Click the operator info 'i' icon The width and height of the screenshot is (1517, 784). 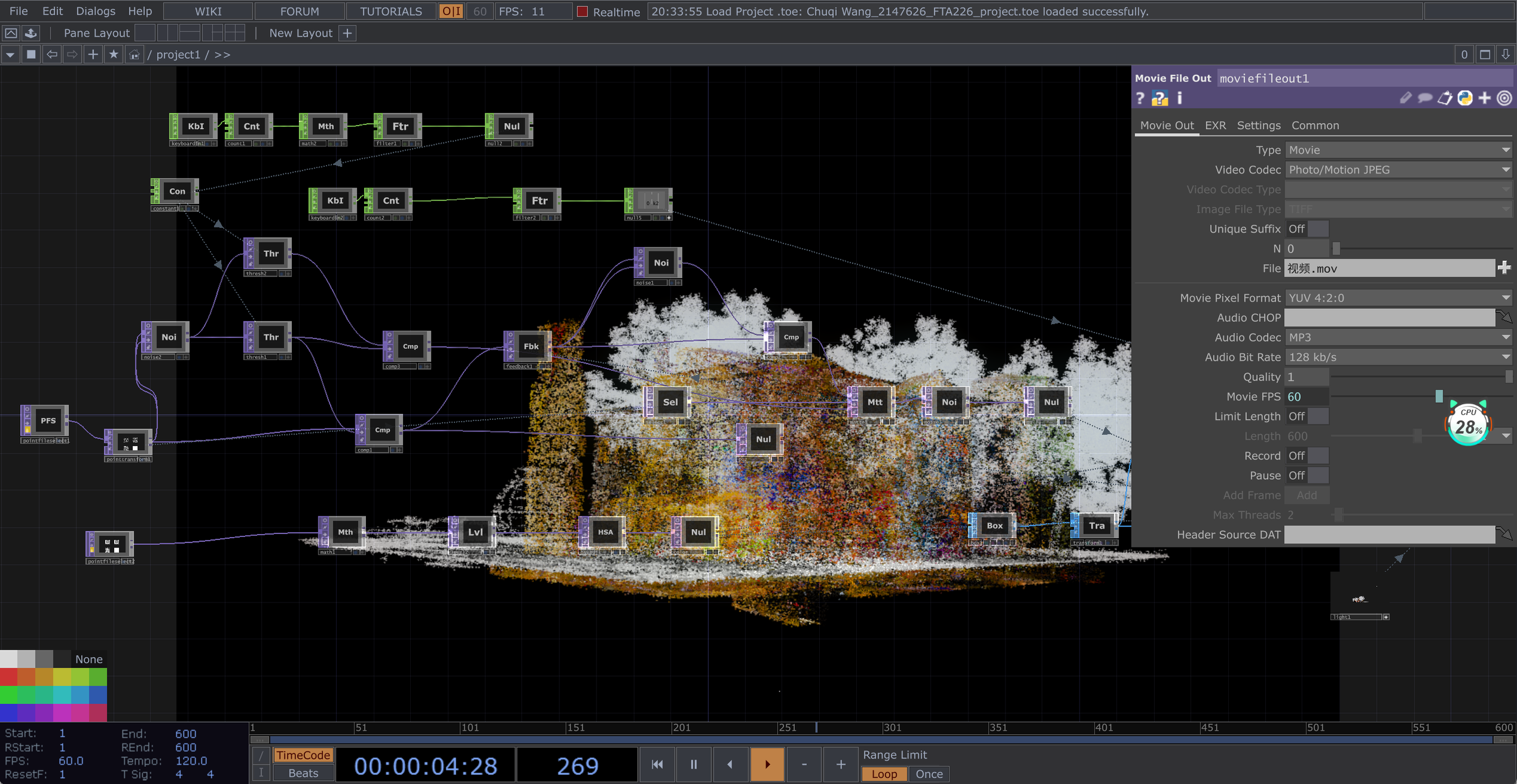coord(1179,98)
